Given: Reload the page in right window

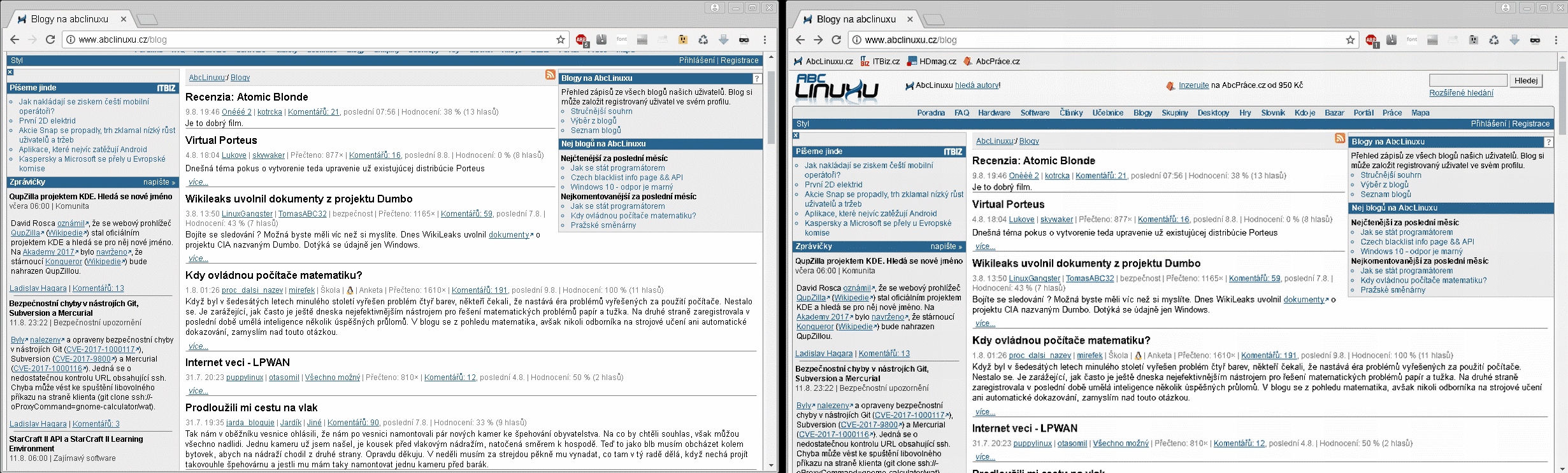Looking at the screenshot, I should tap(837, 39).
